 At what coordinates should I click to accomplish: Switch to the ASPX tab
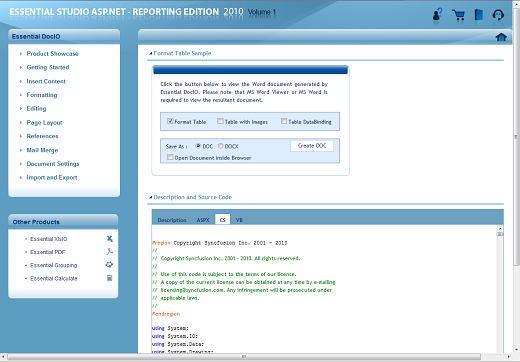click(203, 220)
